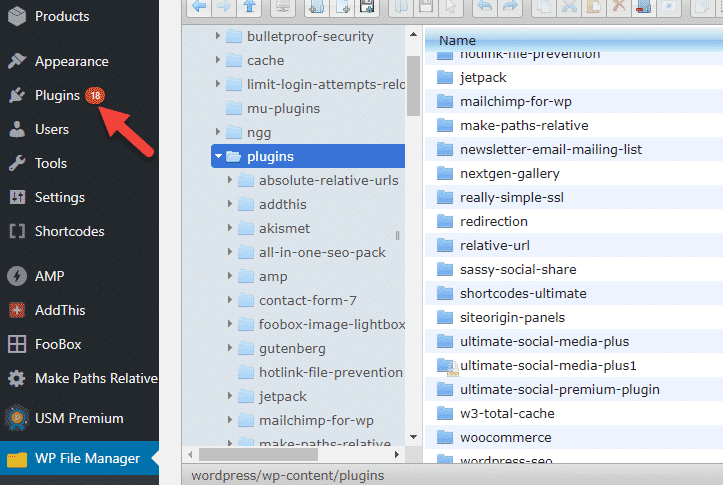Click the tree scrollbar down arrow
The width and height of the screenshot is (723, 485).
413,437
